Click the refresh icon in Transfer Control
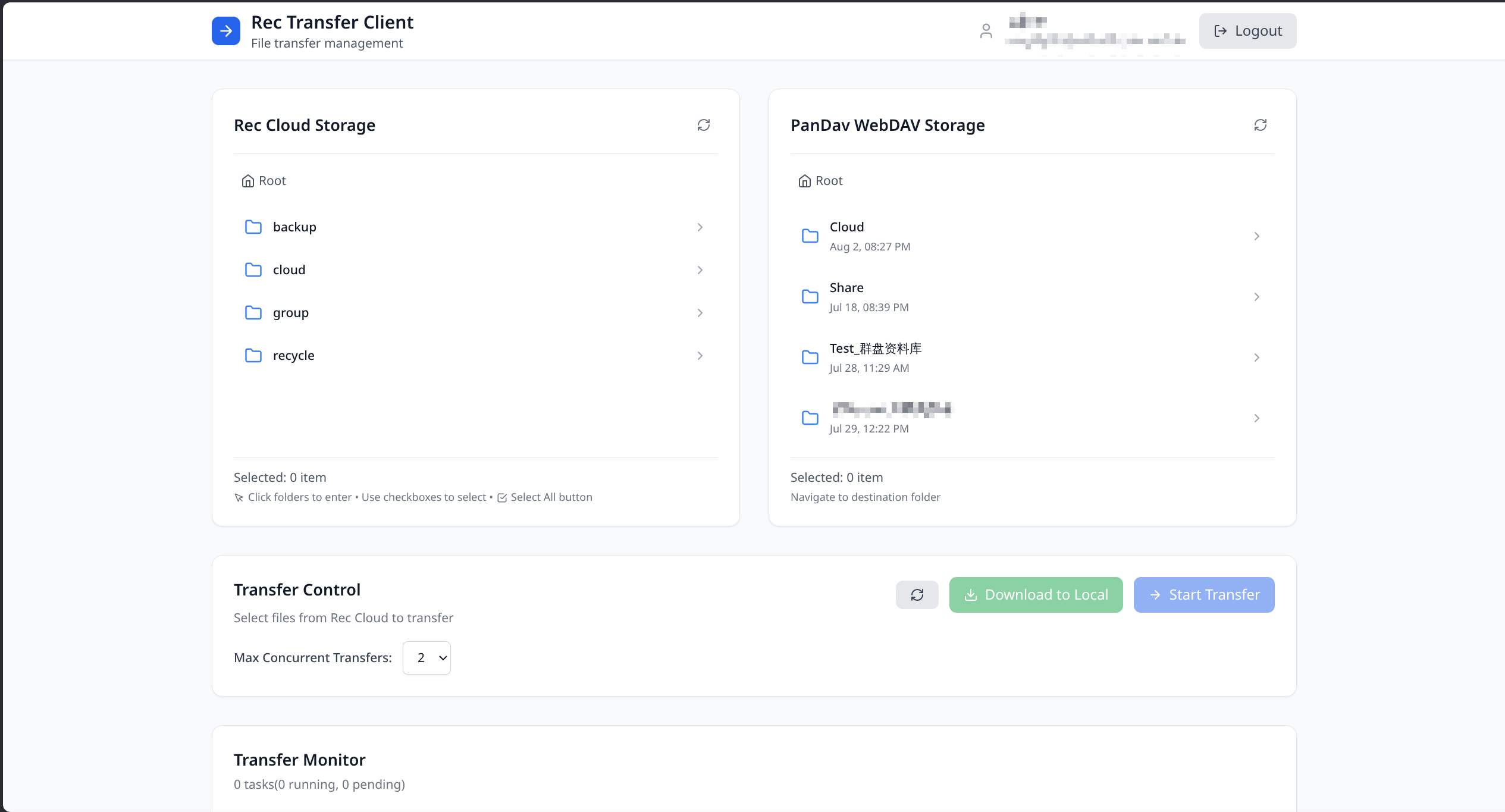This screenshot has width=1505, height=812. (x=917, y=595)
